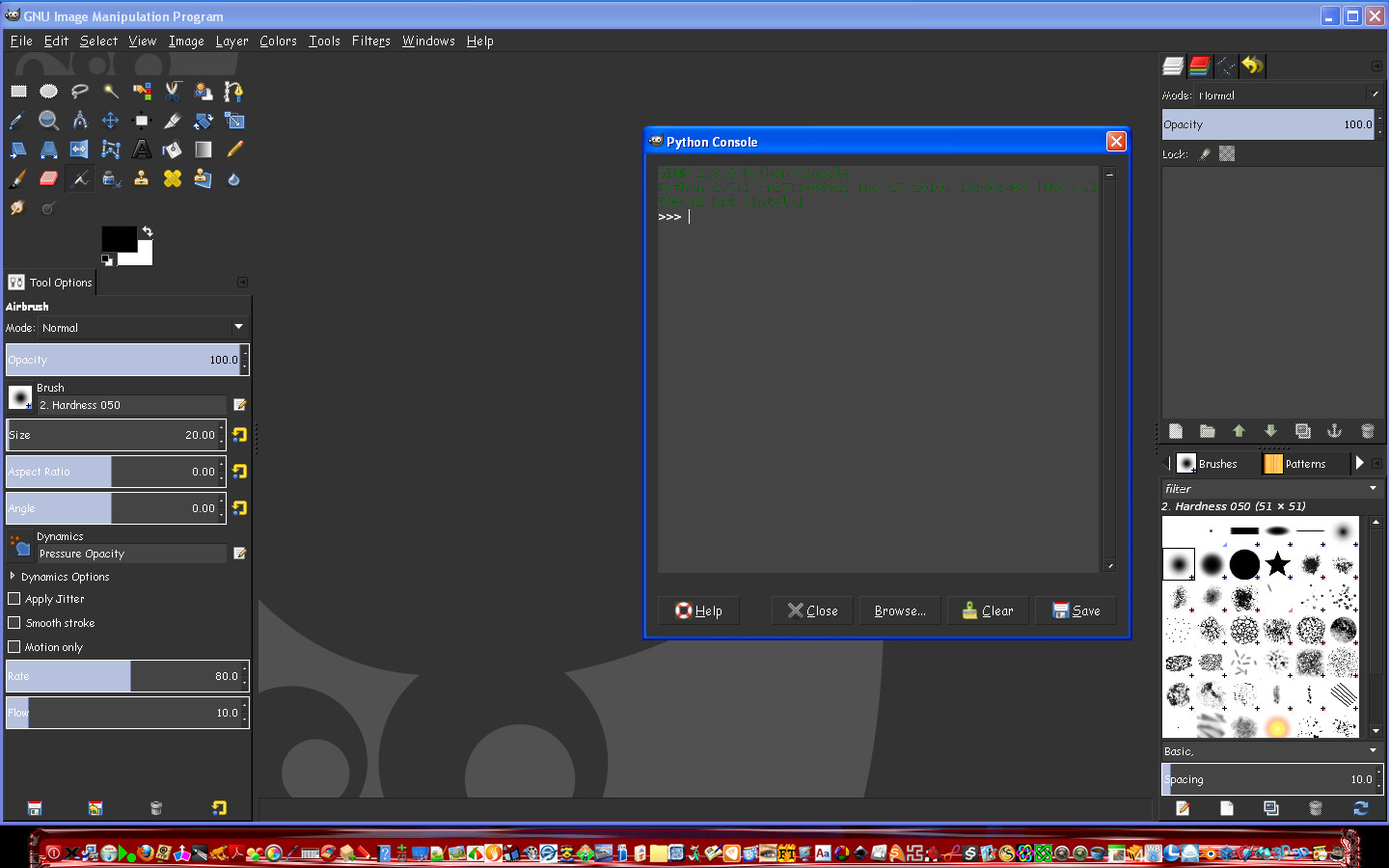This screenshot has height=868, width=1389.
Task: Choose the Measure compass tool
Action: coord(80,121)
